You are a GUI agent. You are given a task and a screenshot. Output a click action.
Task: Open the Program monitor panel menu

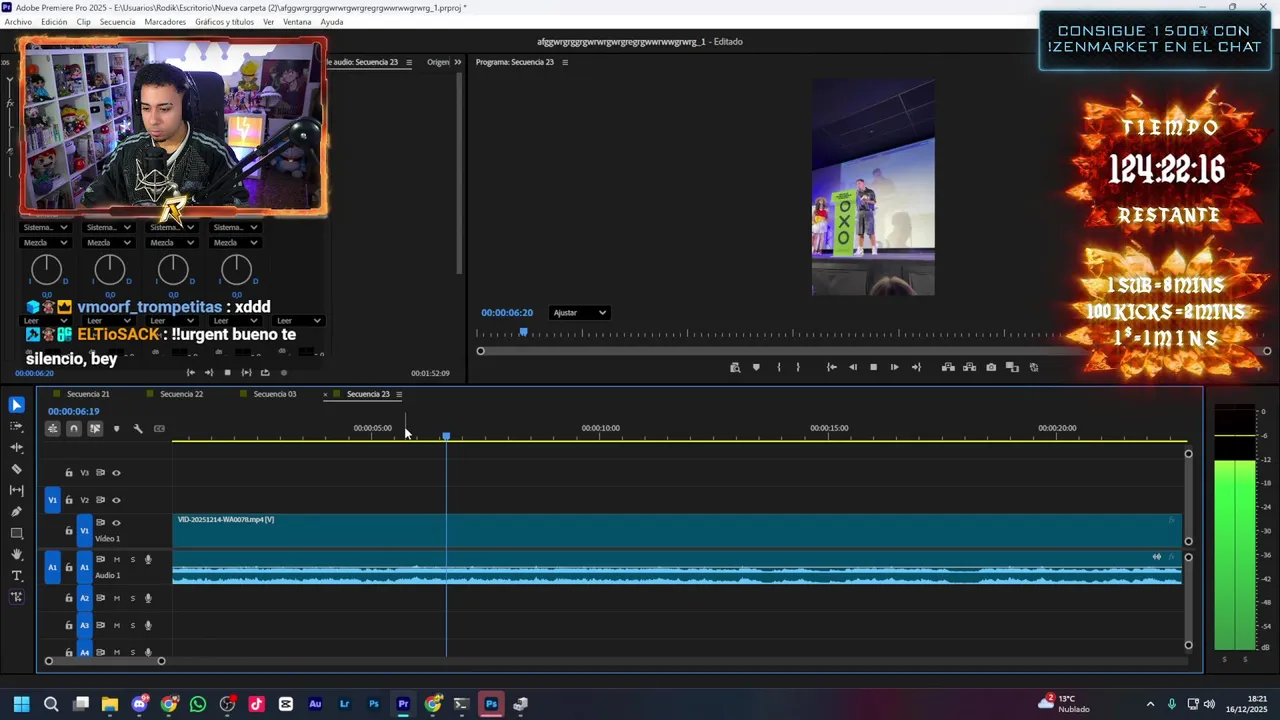click(565, 62)
